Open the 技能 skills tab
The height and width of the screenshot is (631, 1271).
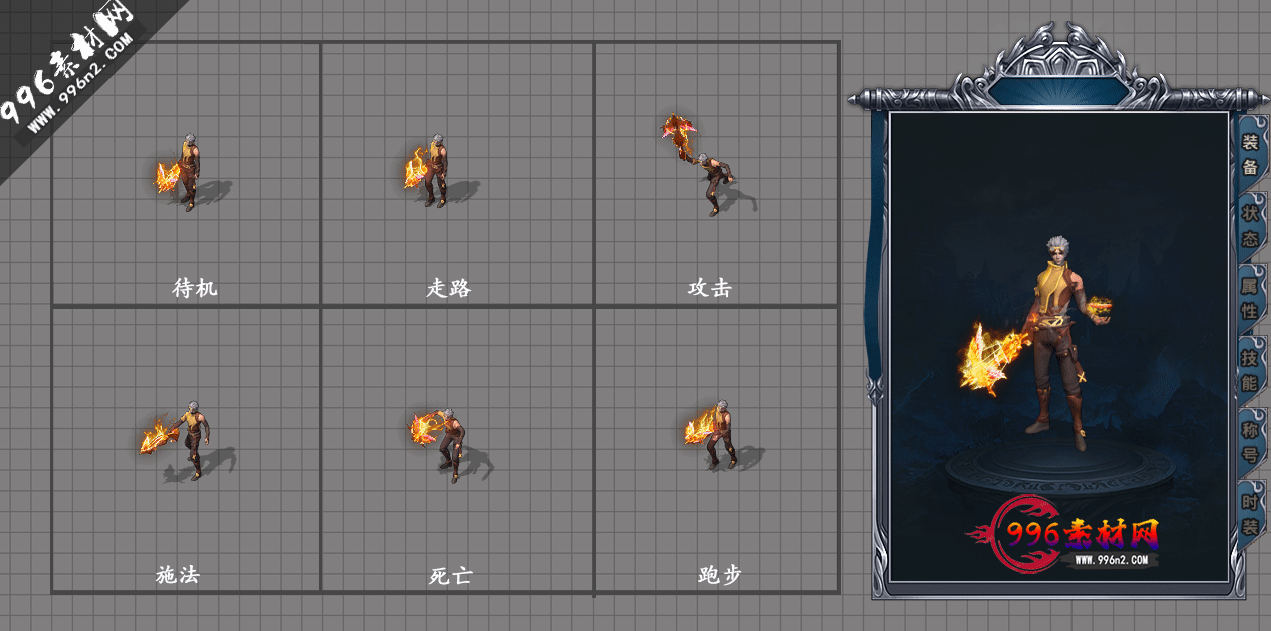click(1250, 370)
